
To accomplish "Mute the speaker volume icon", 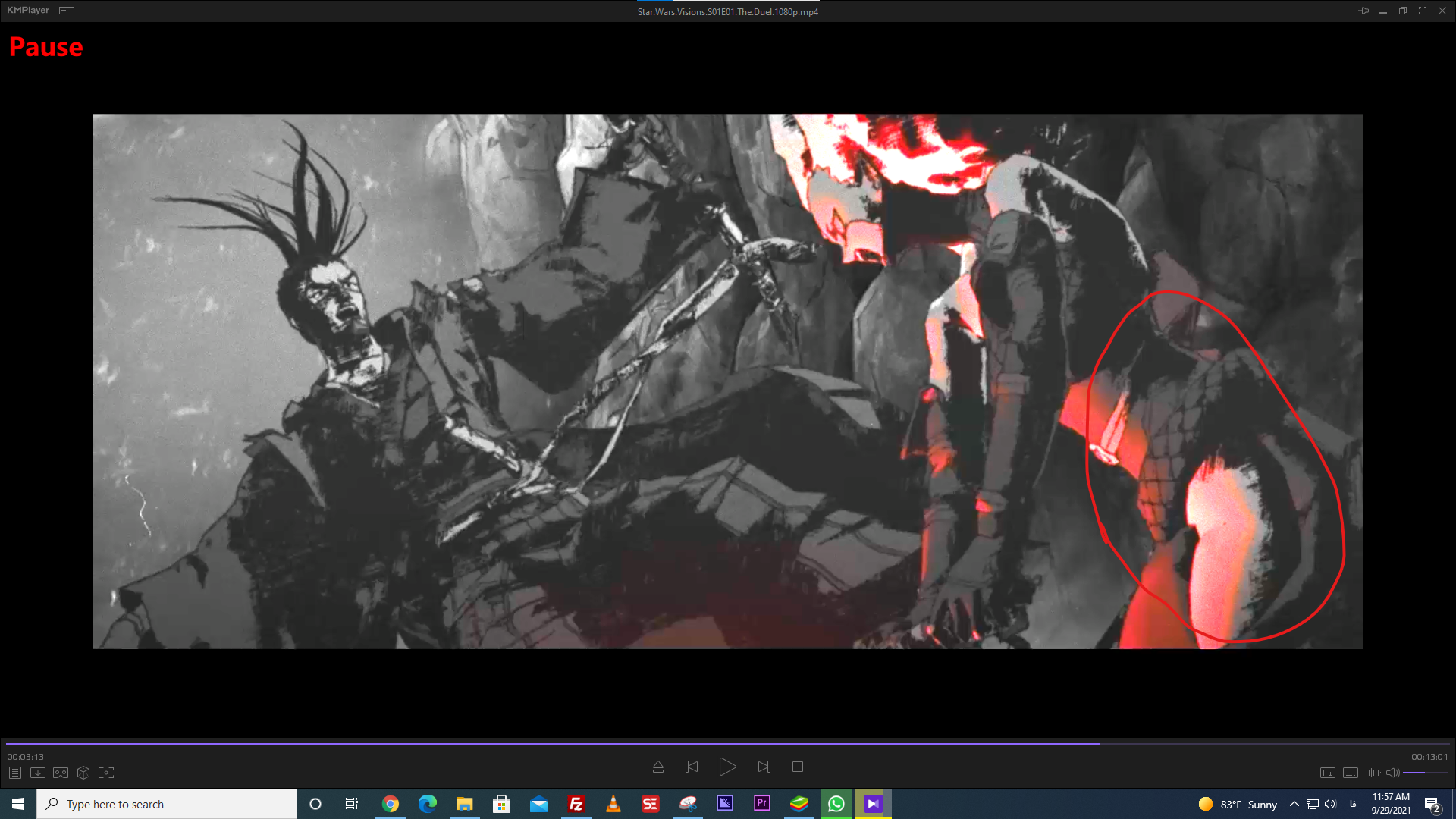I will coord(1392,773).
